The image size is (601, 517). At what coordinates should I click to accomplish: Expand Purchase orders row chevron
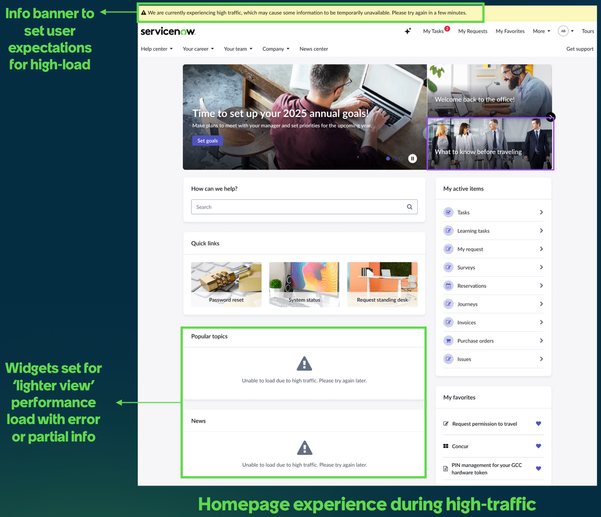pyautogui.click(x=541, y=341)
